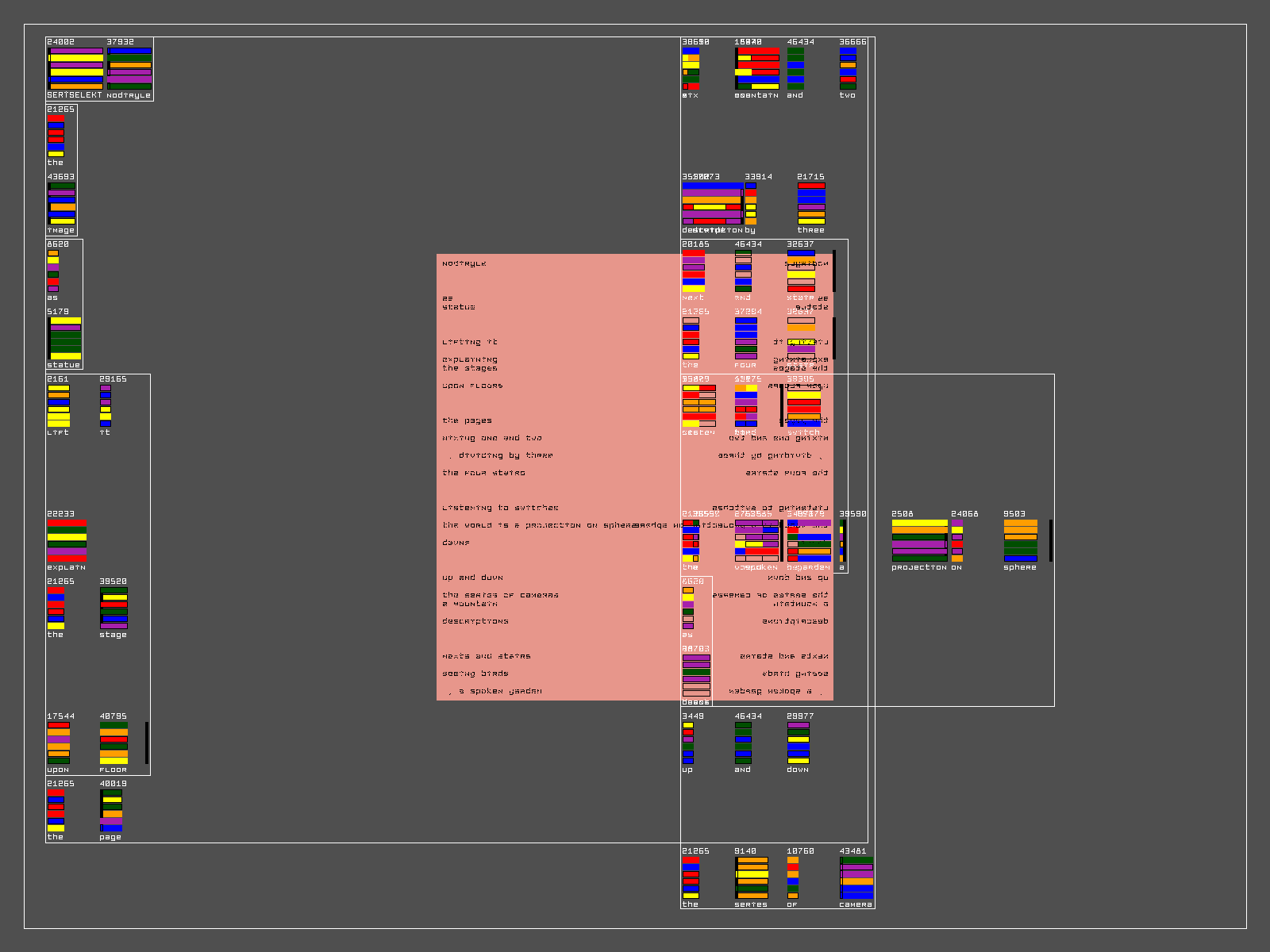Click the 'statue' color bar block
The image size is (1270, 952).
[x=65, y=339]
